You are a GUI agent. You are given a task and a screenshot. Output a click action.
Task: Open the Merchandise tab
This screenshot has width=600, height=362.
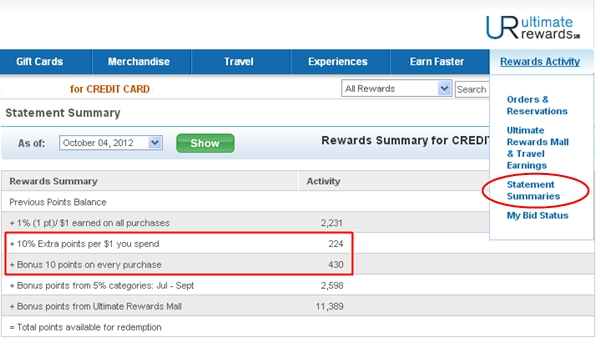[x=139, y=62]
